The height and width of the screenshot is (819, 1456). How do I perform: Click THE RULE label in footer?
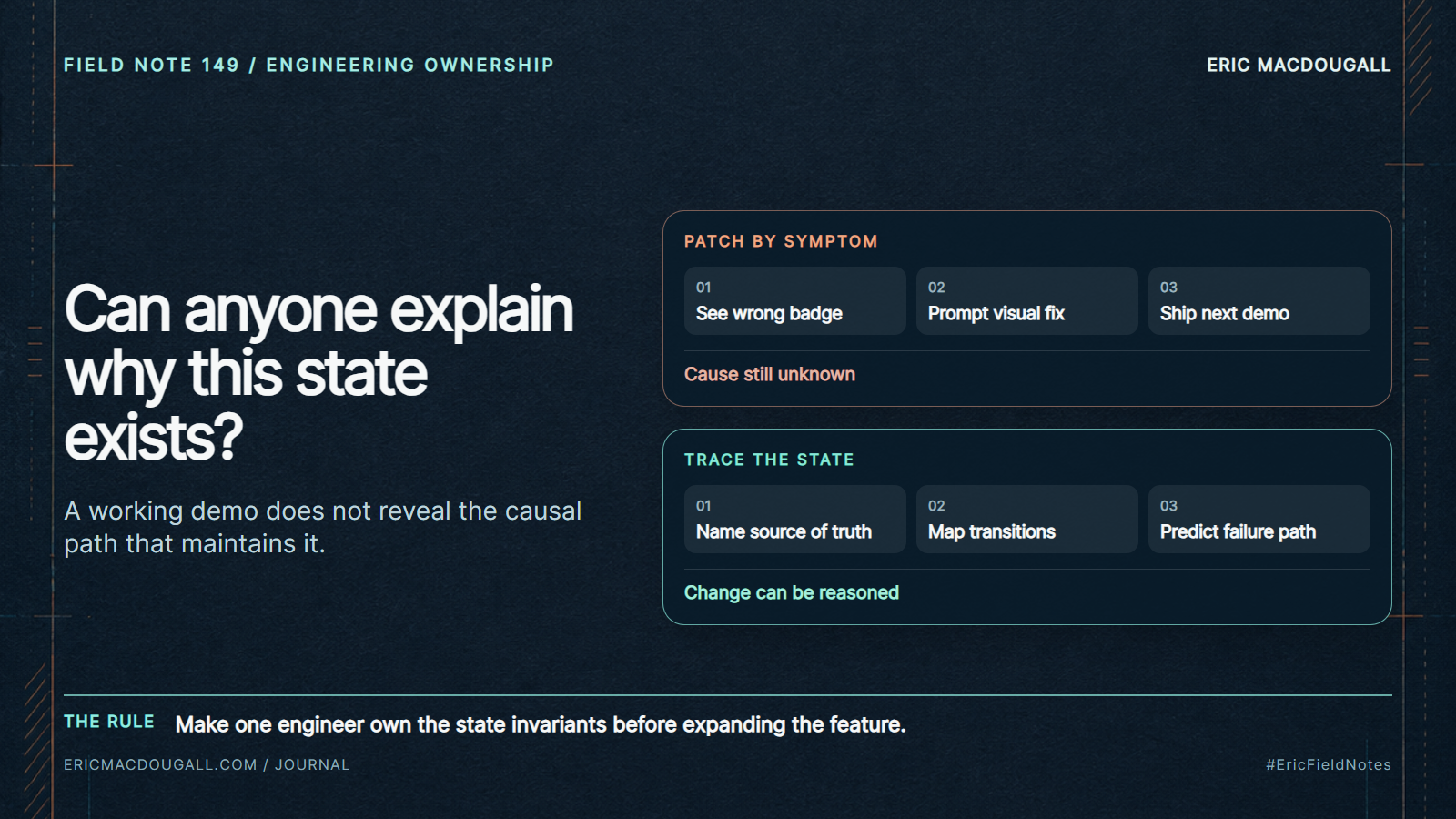click(x=109, y=722)
